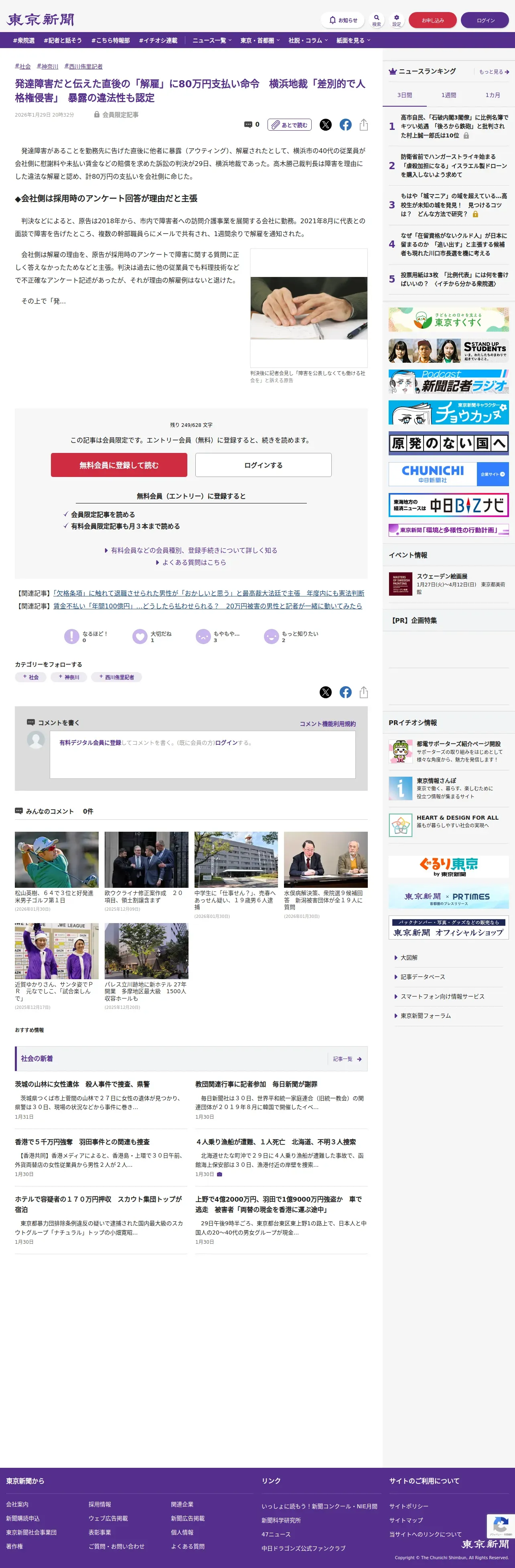This screenshot has height=1568, width=515.
Task: Follow the 社会 category
Action: pos(30,677)
